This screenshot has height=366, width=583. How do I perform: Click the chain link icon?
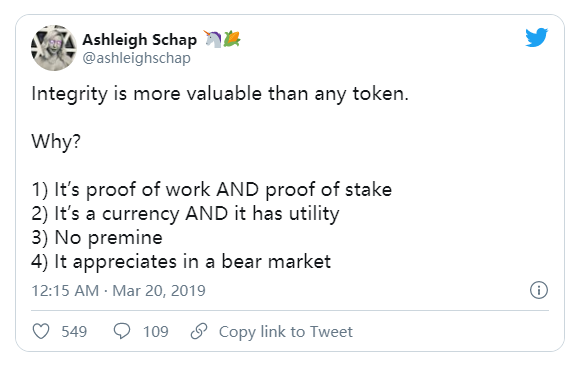(199, 331)
